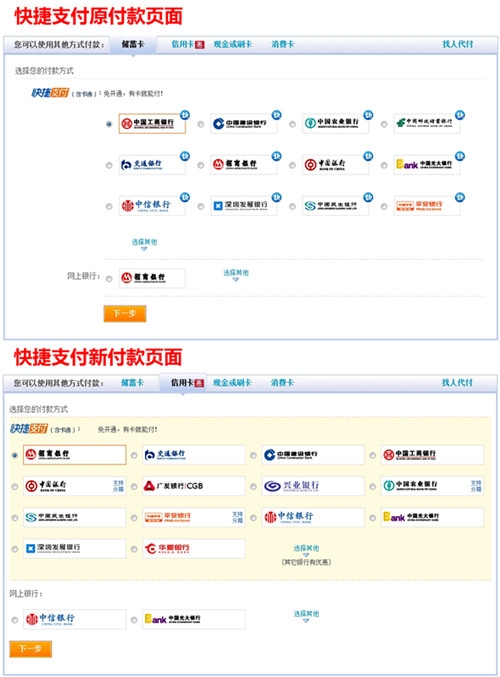Click the 广发银行 CGB logo on the new payment page

[x=193, y=486]
